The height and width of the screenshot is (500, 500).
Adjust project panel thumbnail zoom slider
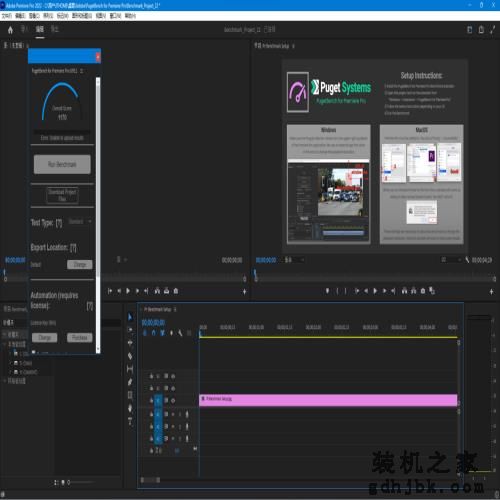(x=81, y=482)
